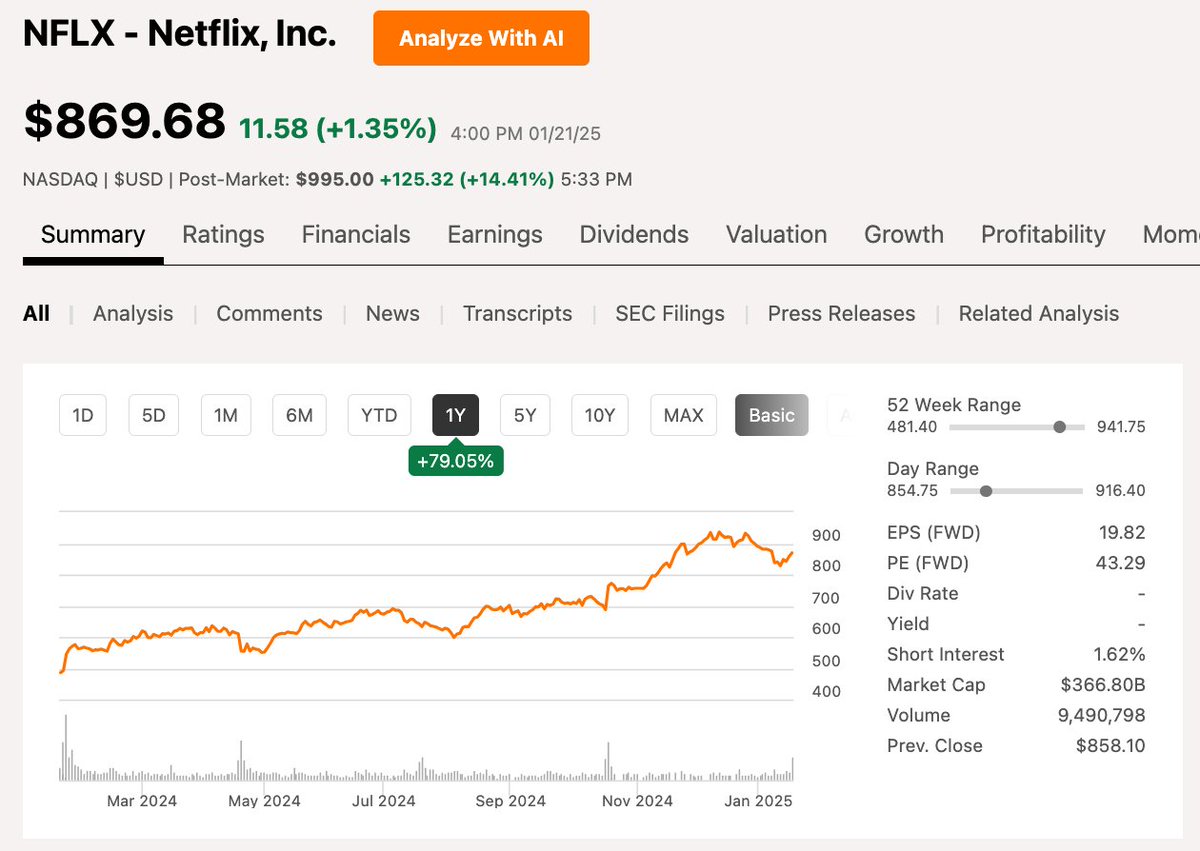Click the 52 Week Range slider marker
The image size is (1200, 851).
tap(1059, 426)
